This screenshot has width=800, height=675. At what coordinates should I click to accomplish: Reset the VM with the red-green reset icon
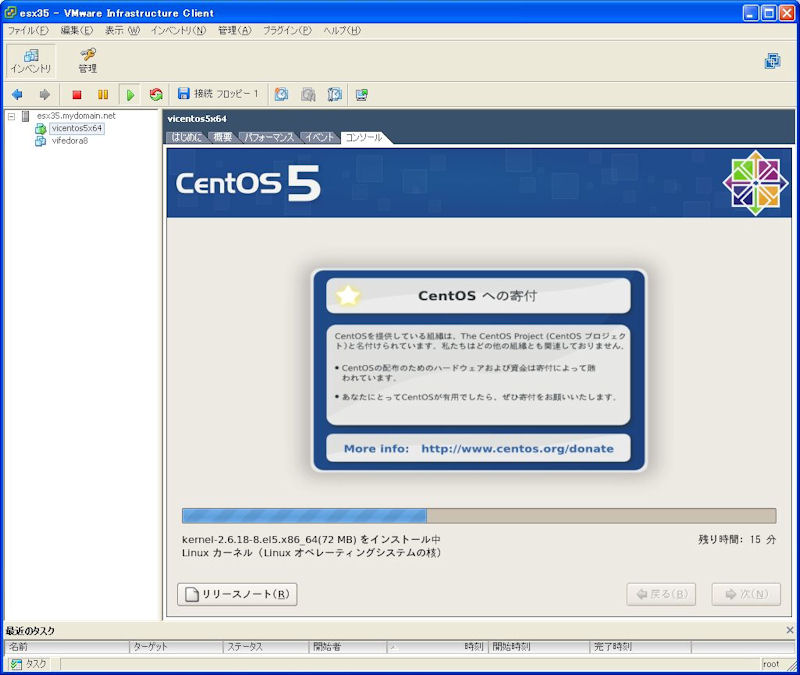156,94
